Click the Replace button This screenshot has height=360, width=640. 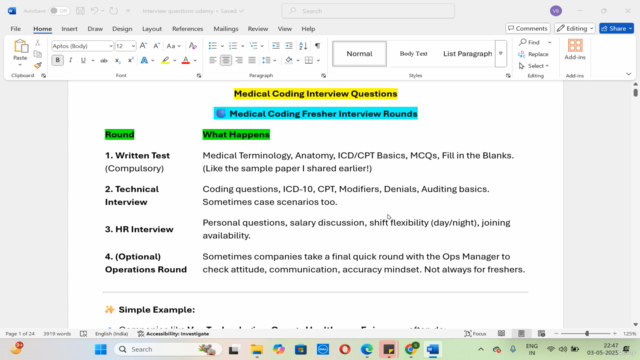click(534, 54)
